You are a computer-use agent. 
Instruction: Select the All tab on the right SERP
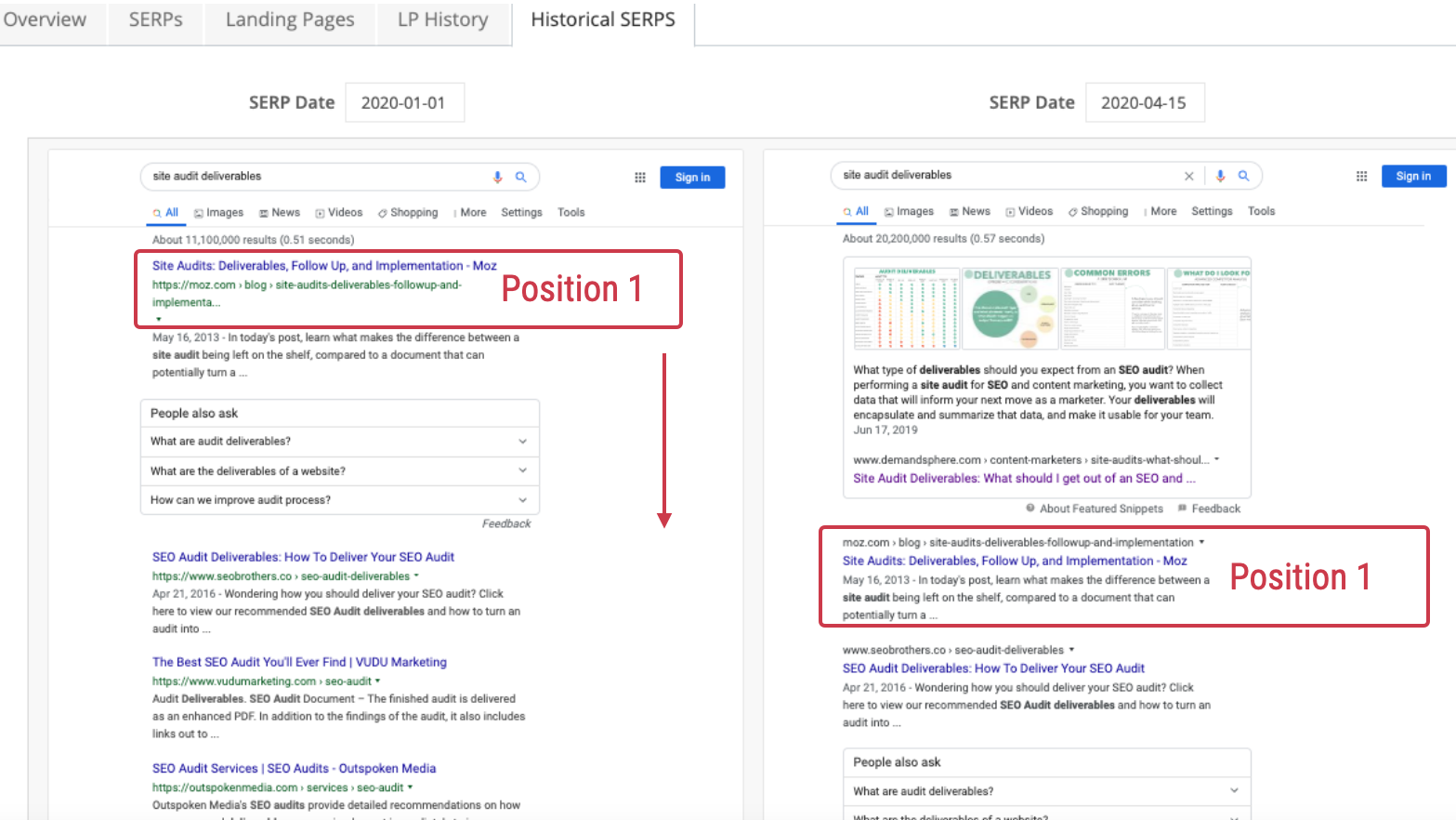pyautogui.click(x=856, y=211)
